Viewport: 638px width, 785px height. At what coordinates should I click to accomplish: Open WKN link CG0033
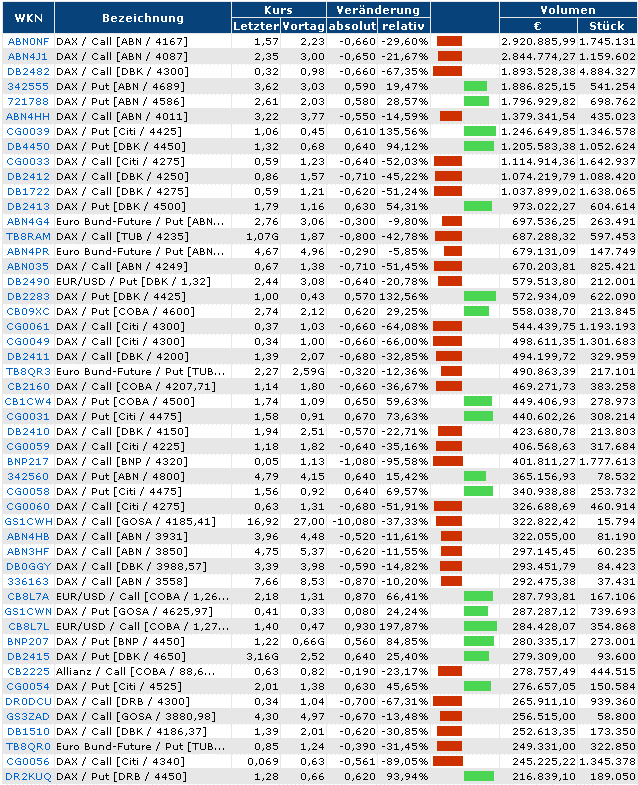coord(28,162)
